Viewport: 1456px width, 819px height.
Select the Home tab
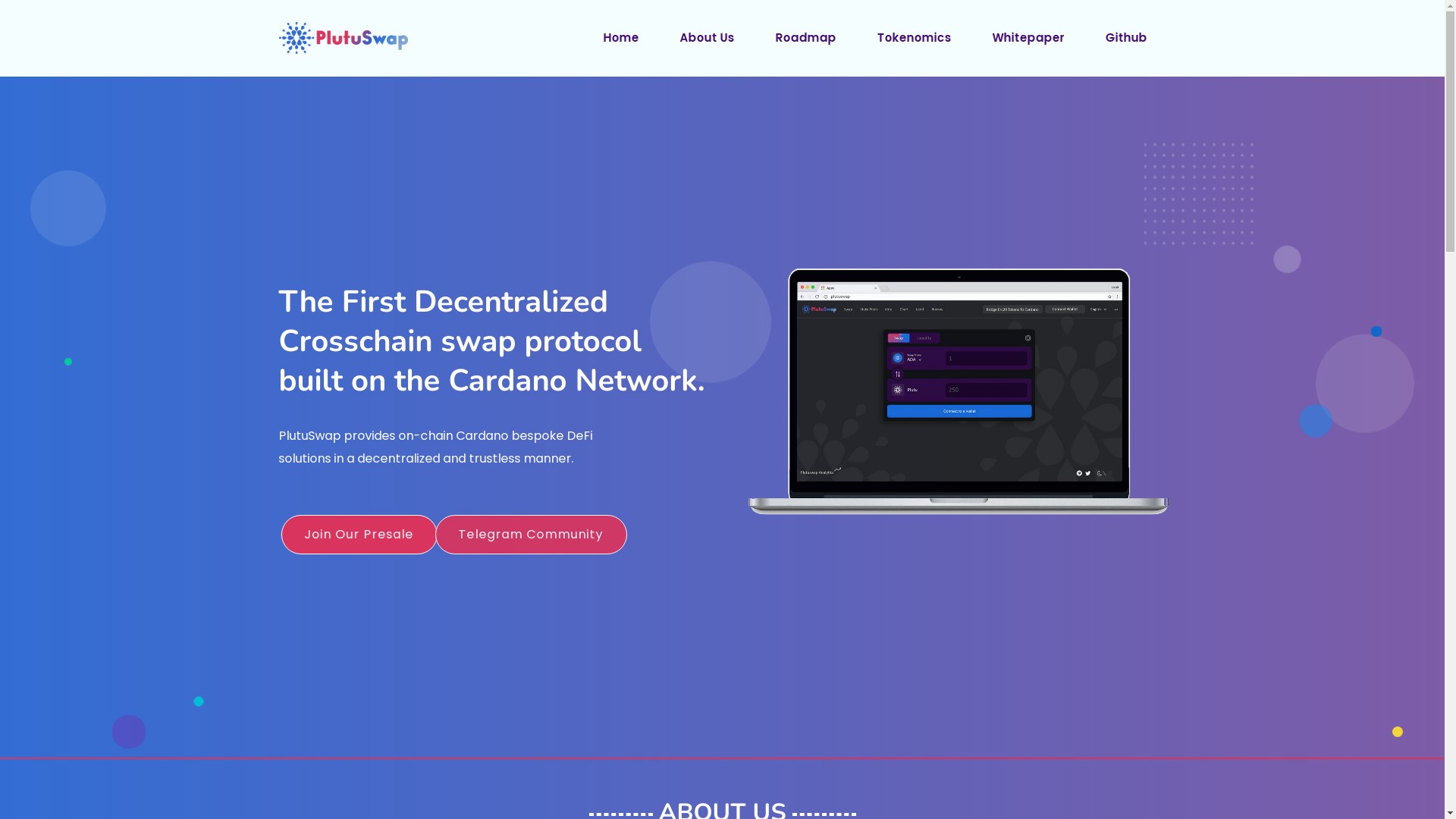coord(621,37)
